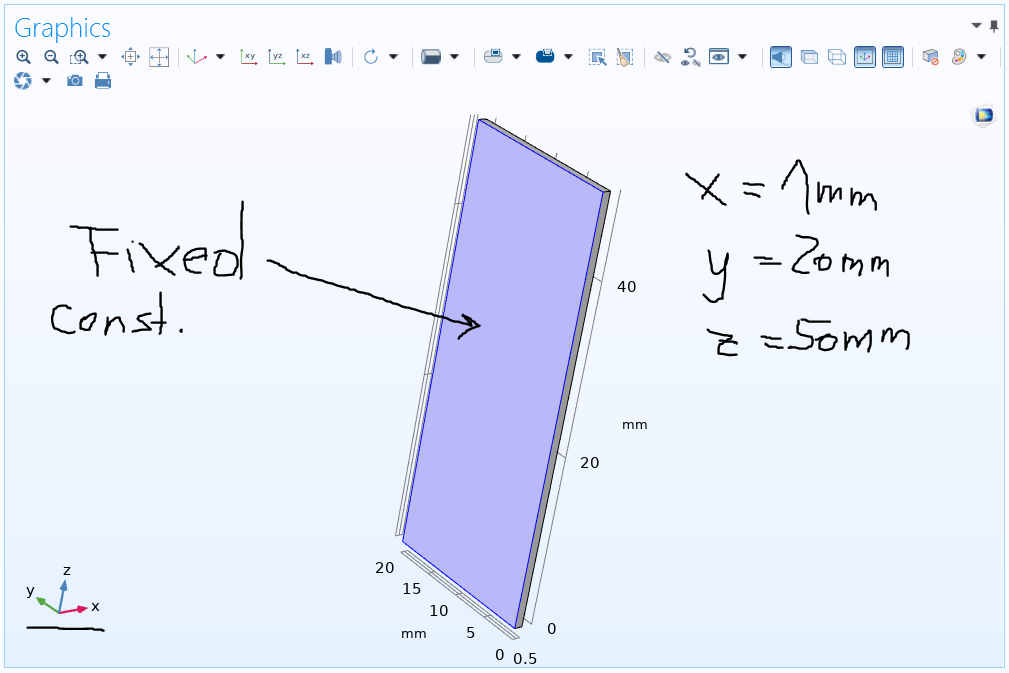Open the default view dropdown arrow

pyautogui.click(x=221, y=57)
